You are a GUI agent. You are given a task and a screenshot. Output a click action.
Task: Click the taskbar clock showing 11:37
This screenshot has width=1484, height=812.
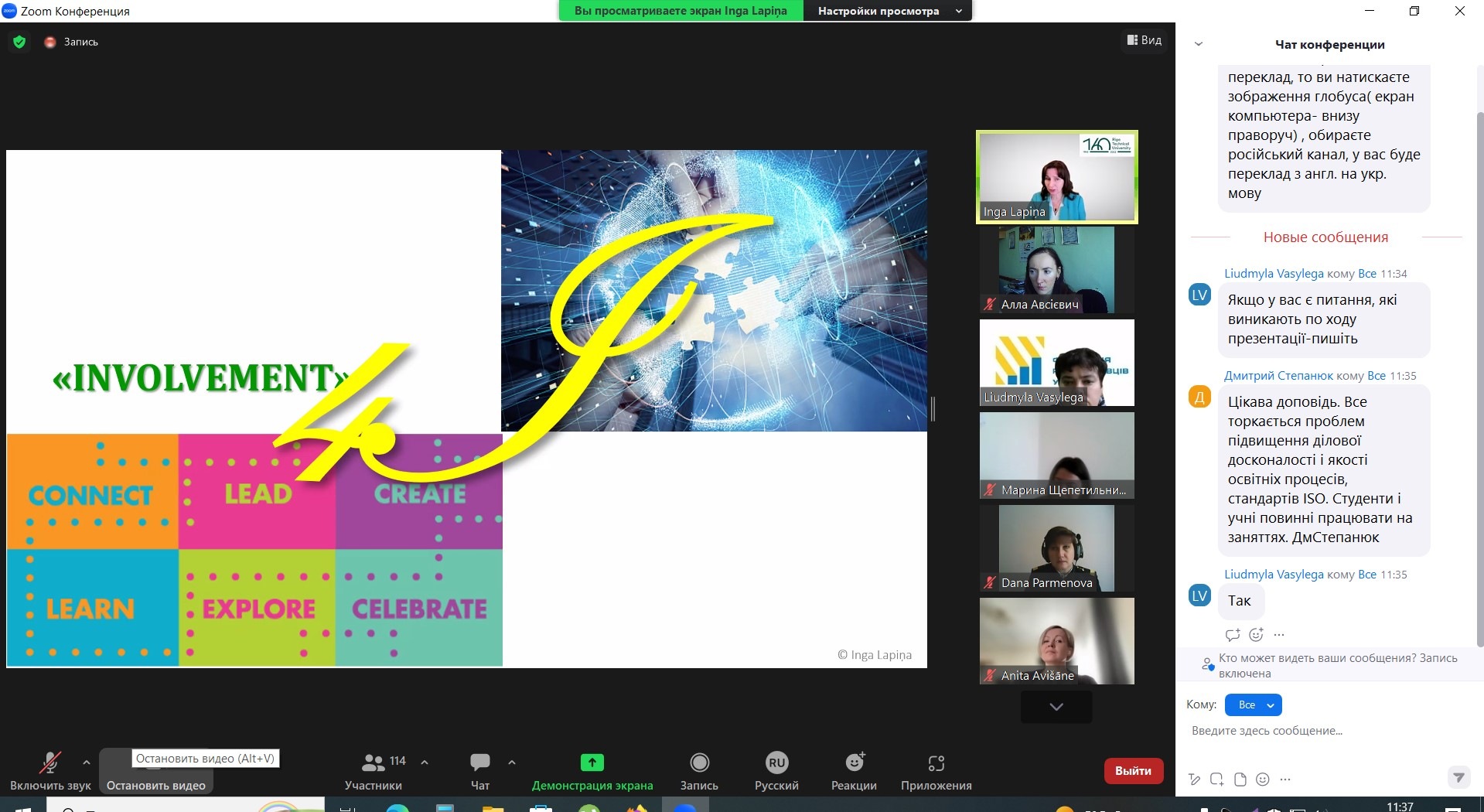[x=1400, y=806]
